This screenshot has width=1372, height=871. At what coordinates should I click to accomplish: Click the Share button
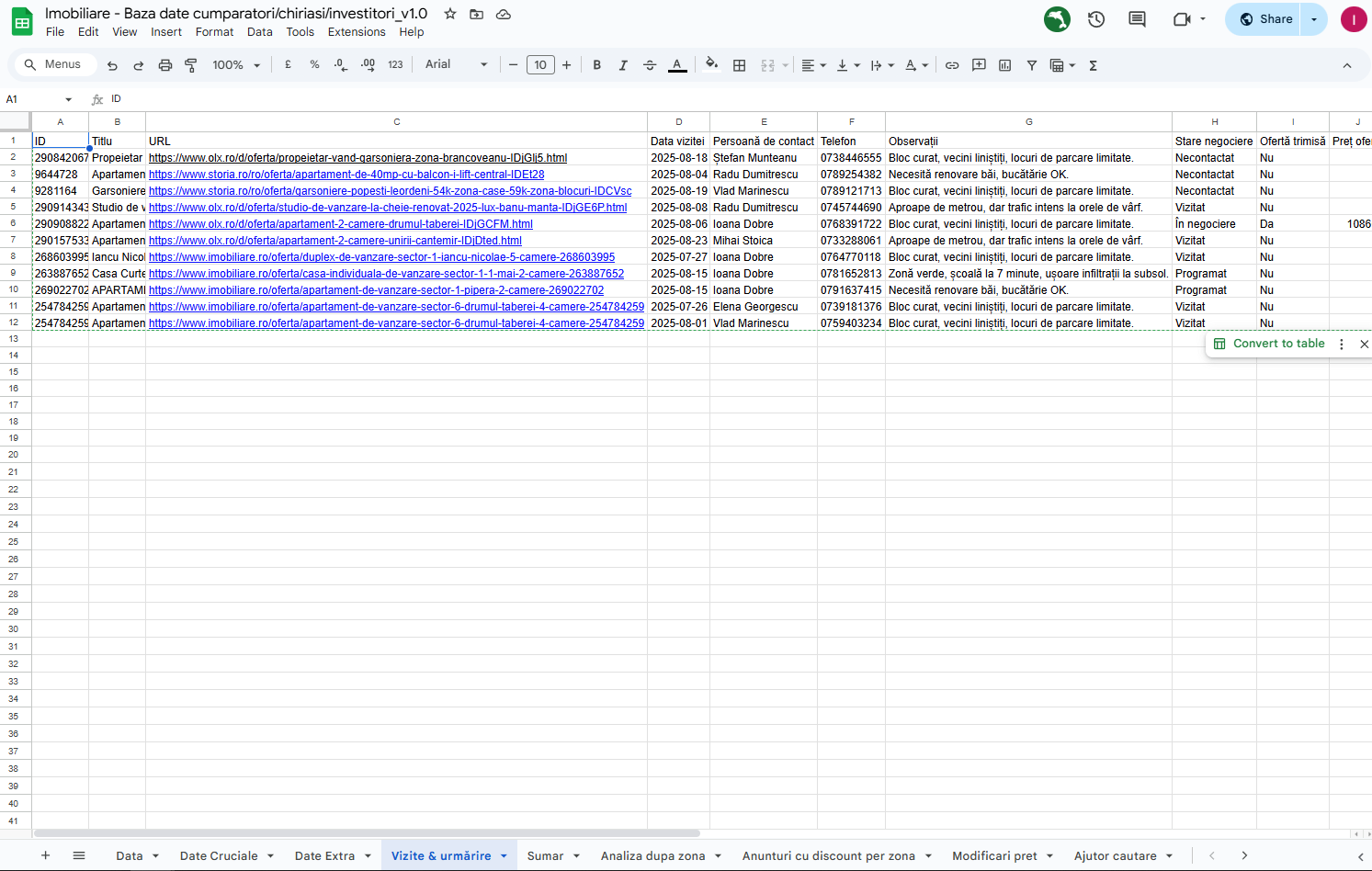[1265, 19]
